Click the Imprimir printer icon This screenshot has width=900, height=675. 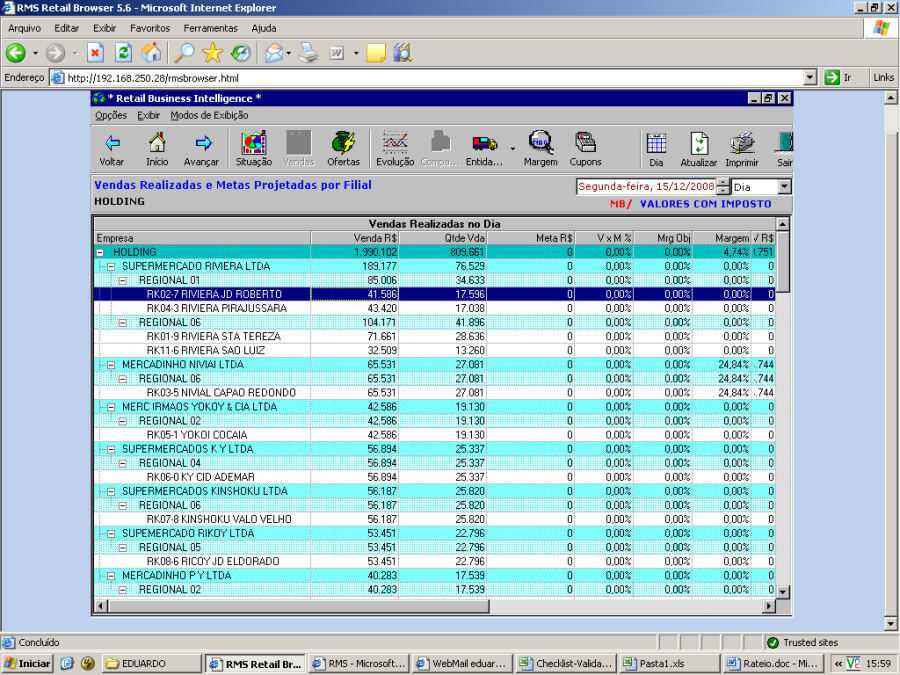click(x=741, y=143)
